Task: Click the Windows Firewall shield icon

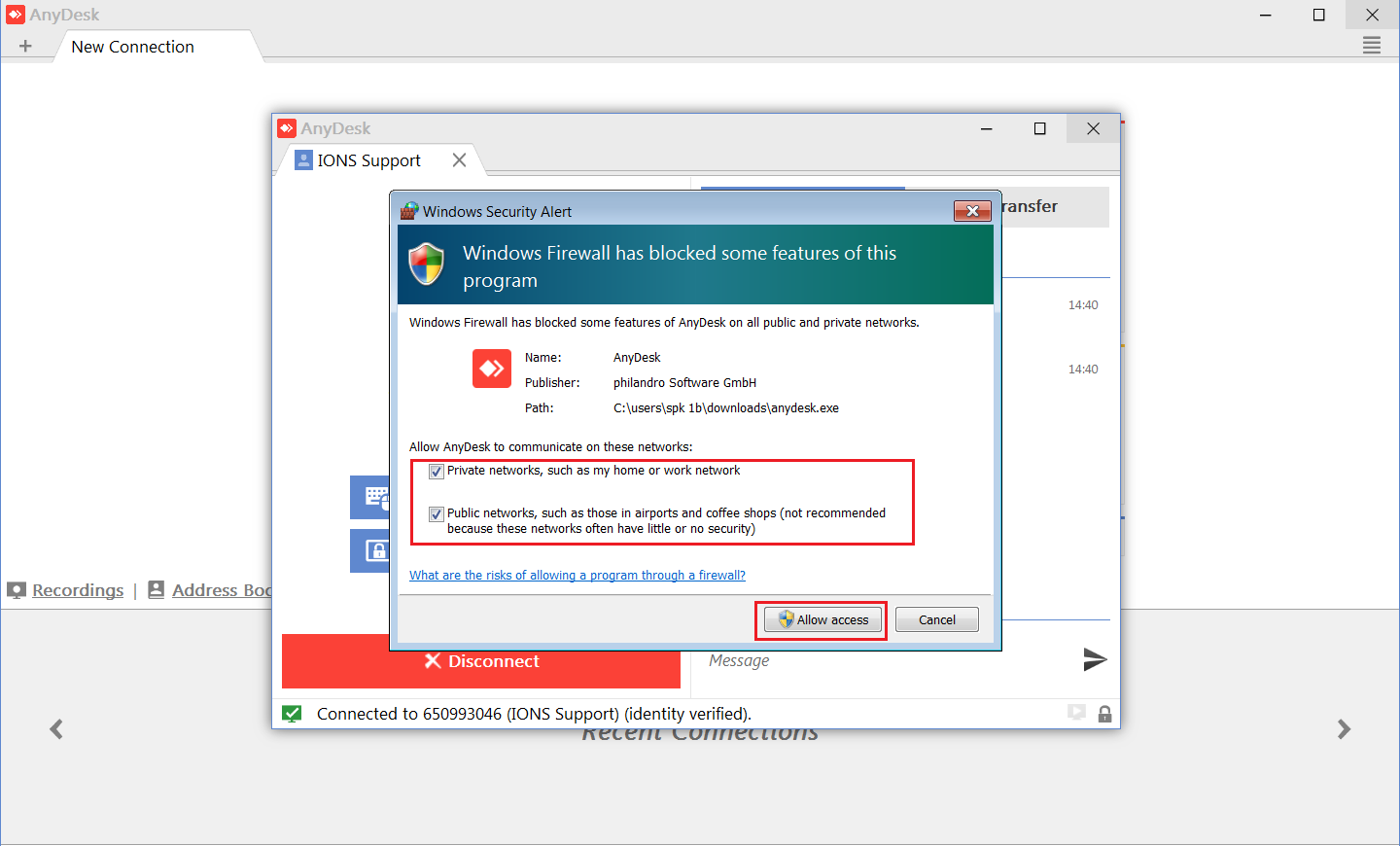Action: coord(427,264)
